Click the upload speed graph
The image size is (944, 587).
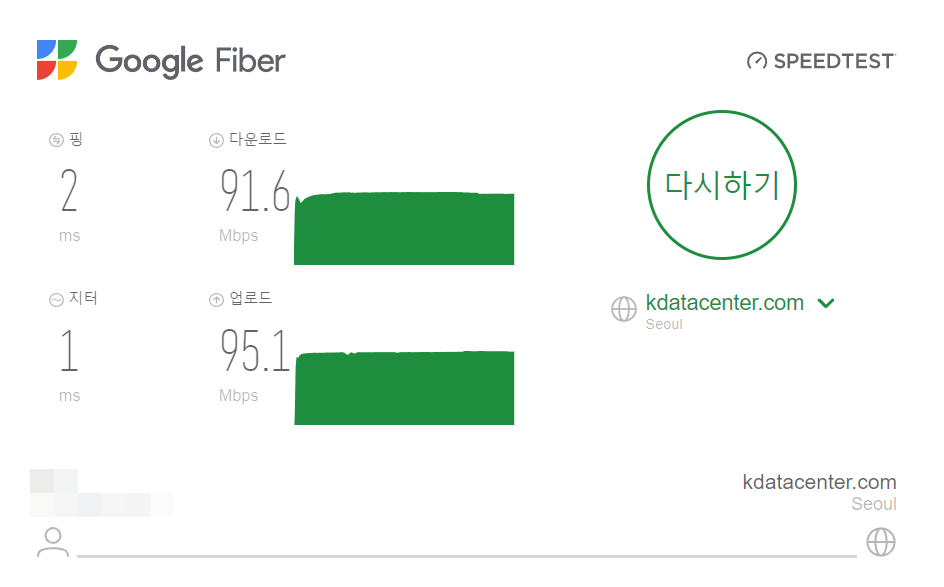pyautogui.click(x=404, y=388)
